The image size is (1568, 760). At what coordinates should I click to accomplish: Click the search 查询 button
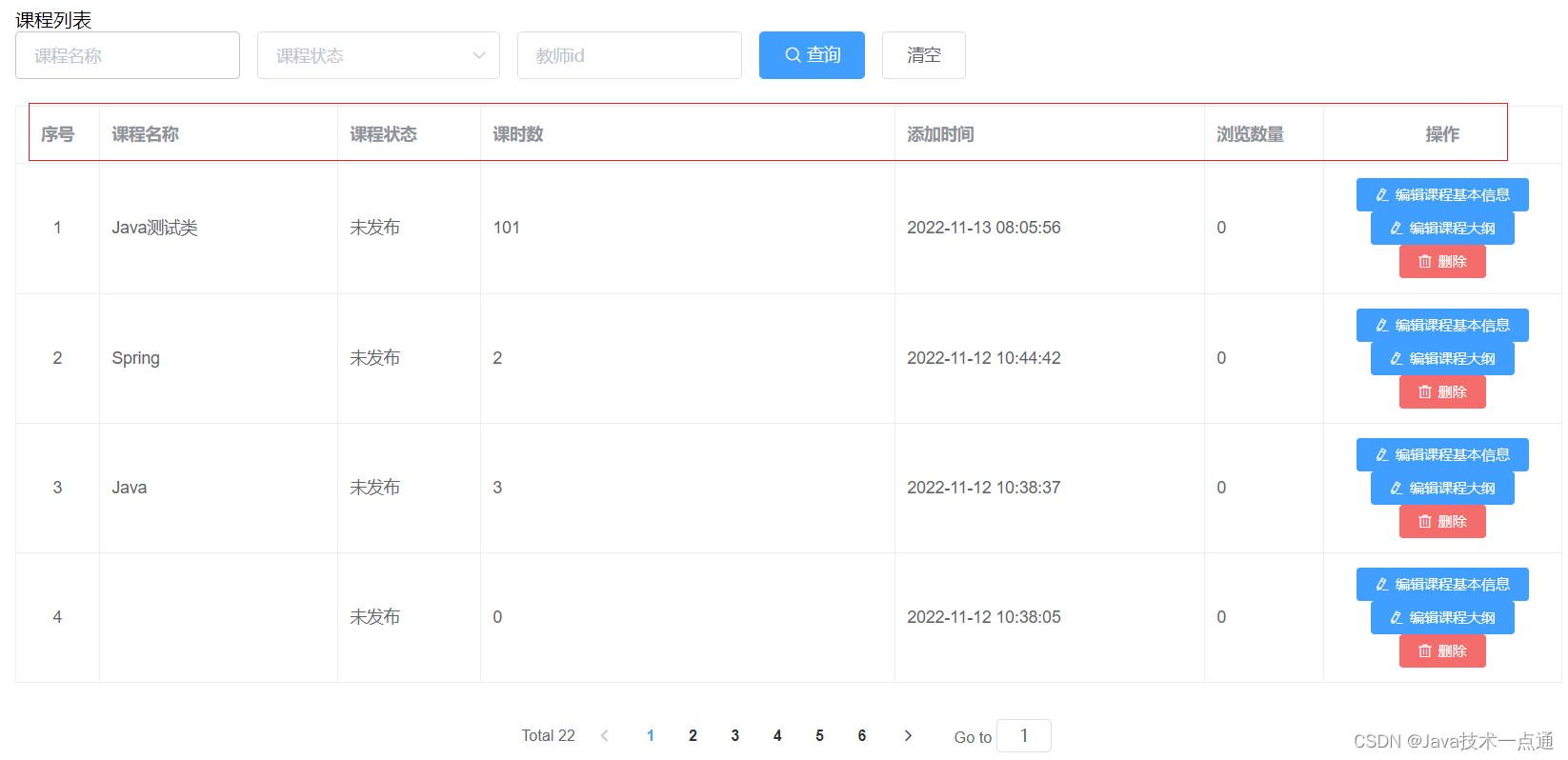click(x=812, y=55)
